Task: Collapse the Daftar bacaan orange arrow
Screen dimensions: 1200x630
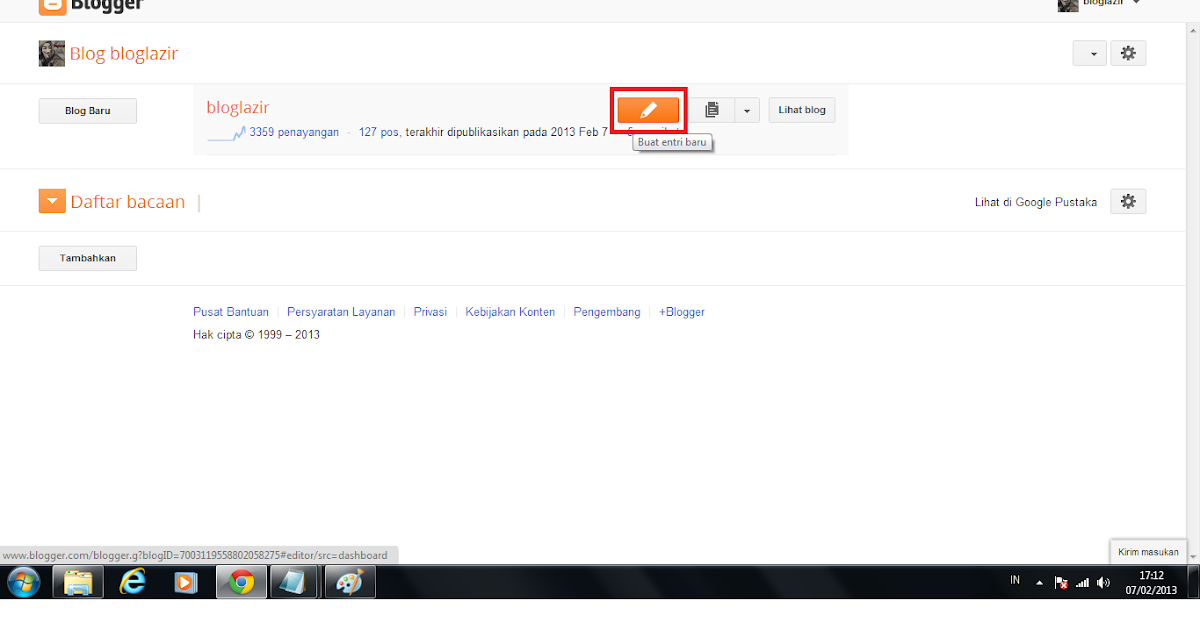Action: pyautogui.click(x=52, y=202)
